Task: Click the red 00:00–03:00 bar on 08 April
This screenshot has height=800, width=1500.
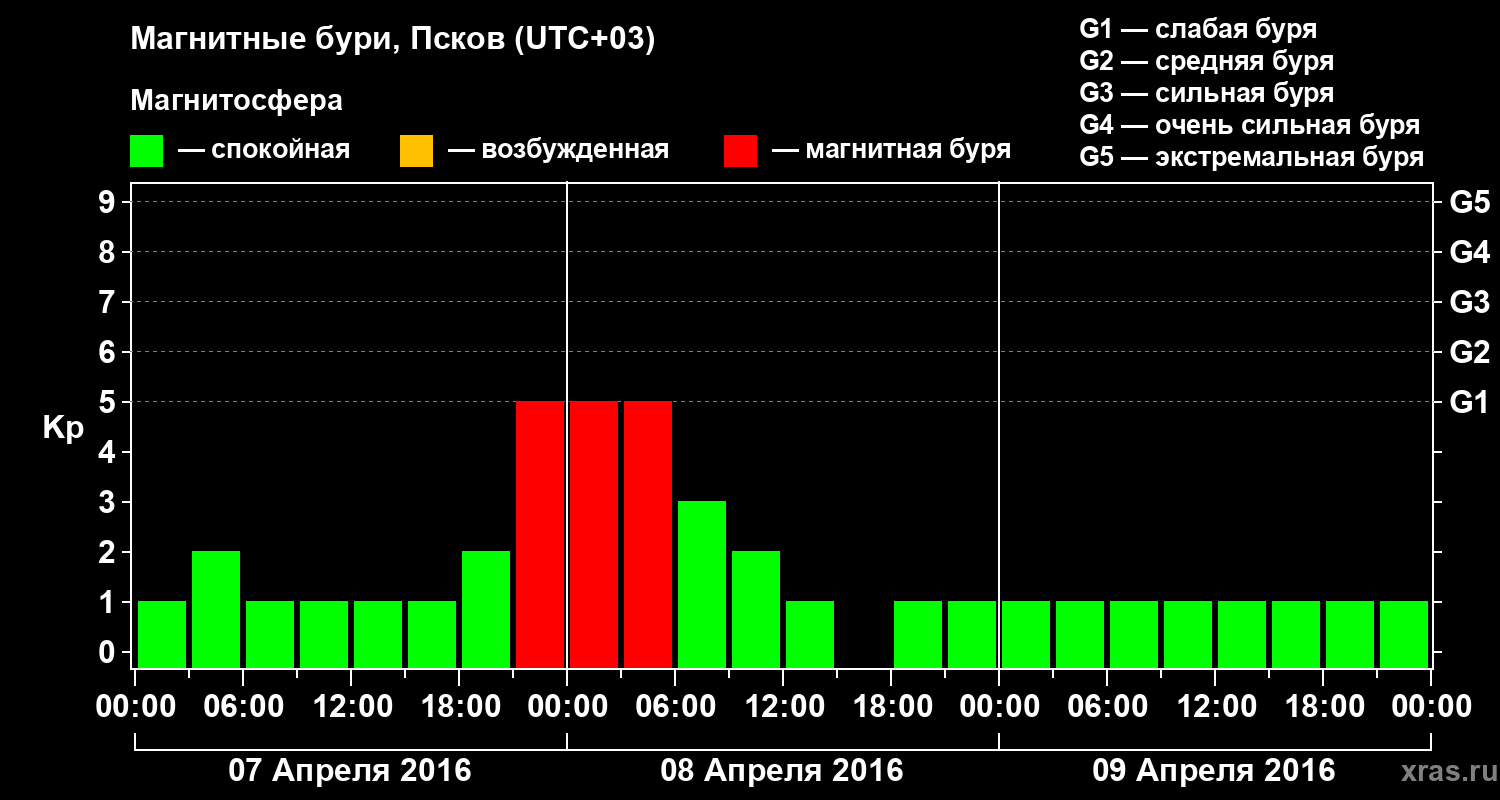Action: (x=594, y=534)
